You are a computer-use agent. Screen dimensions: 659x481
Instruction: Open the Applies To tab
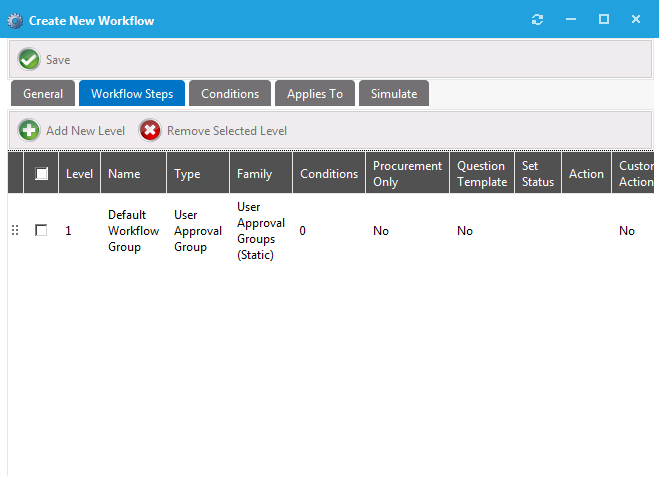315,94
